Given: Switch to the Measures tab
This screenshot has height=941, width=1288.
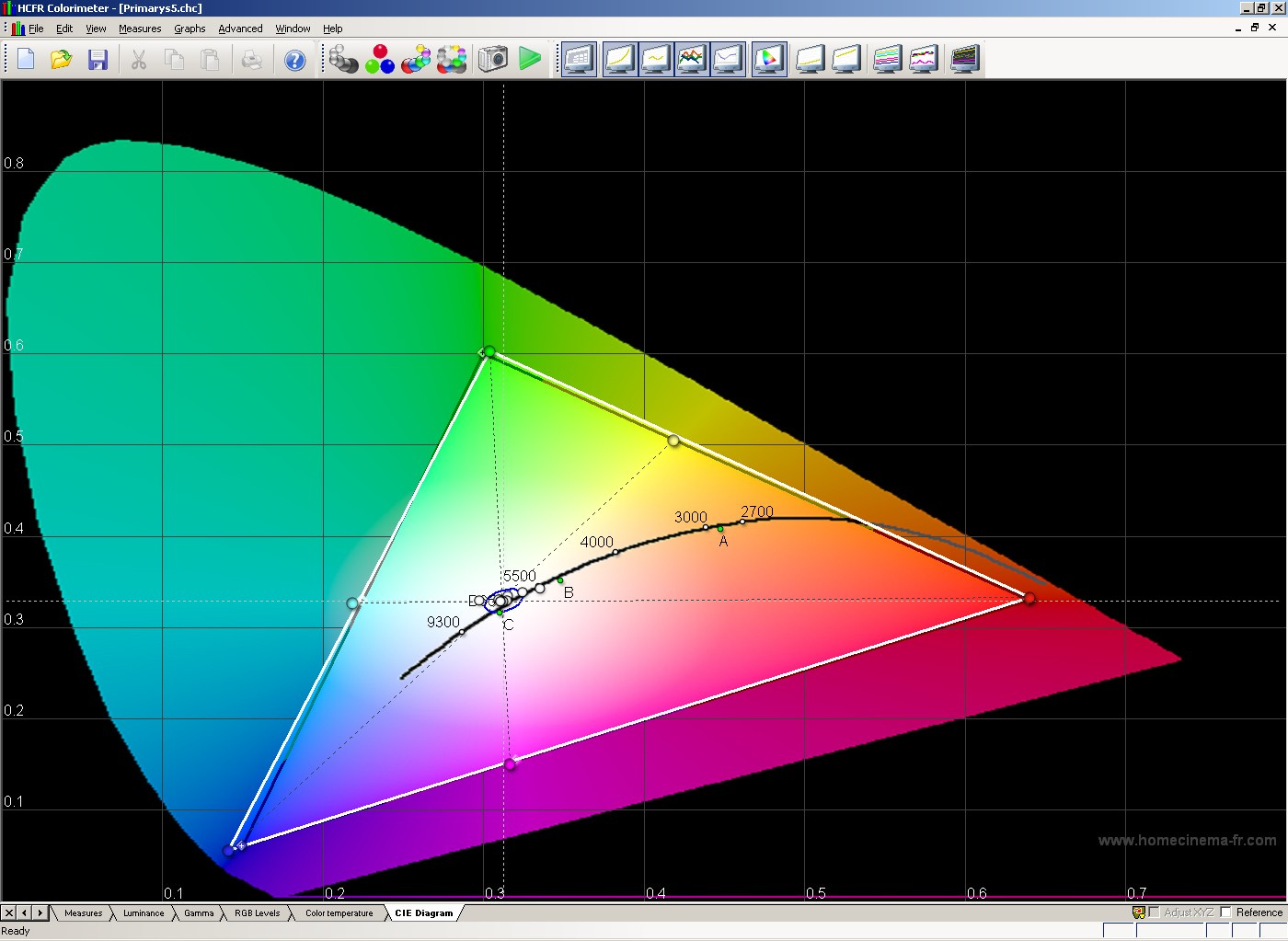Looking at the screenshot, I should point(83,913).
